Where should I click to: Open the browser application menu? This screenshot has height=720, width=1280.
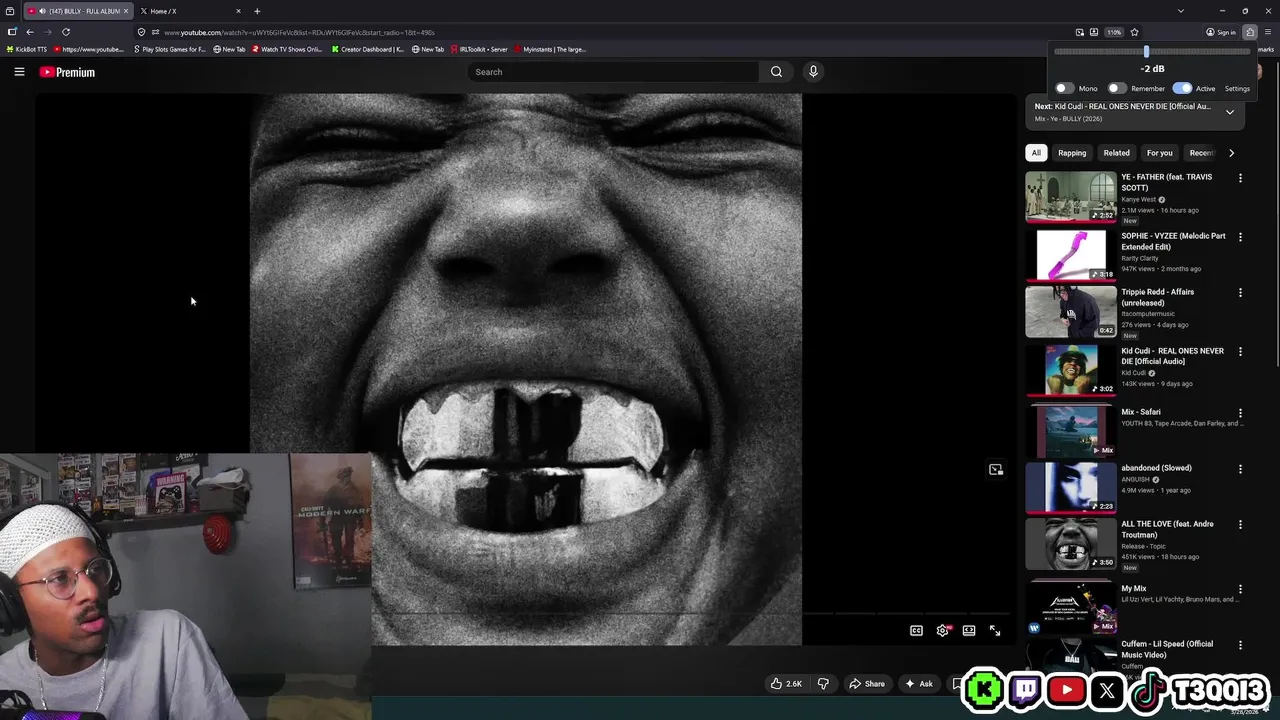(x=1268, y=32)
